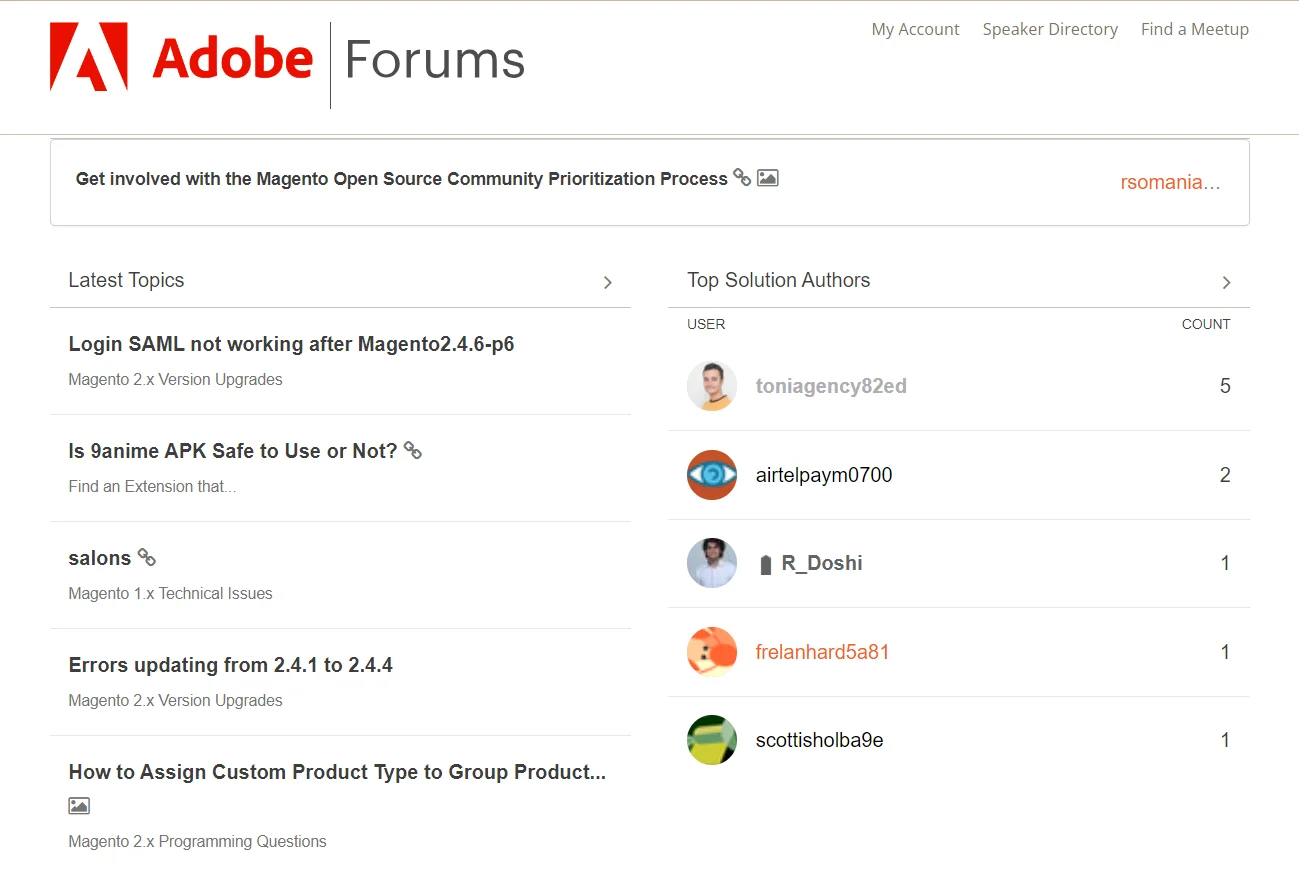The height and width of the screenshot is (894, 1299).
Task: Click scottisholba9e's username
Action: click(x=819, y=739)
